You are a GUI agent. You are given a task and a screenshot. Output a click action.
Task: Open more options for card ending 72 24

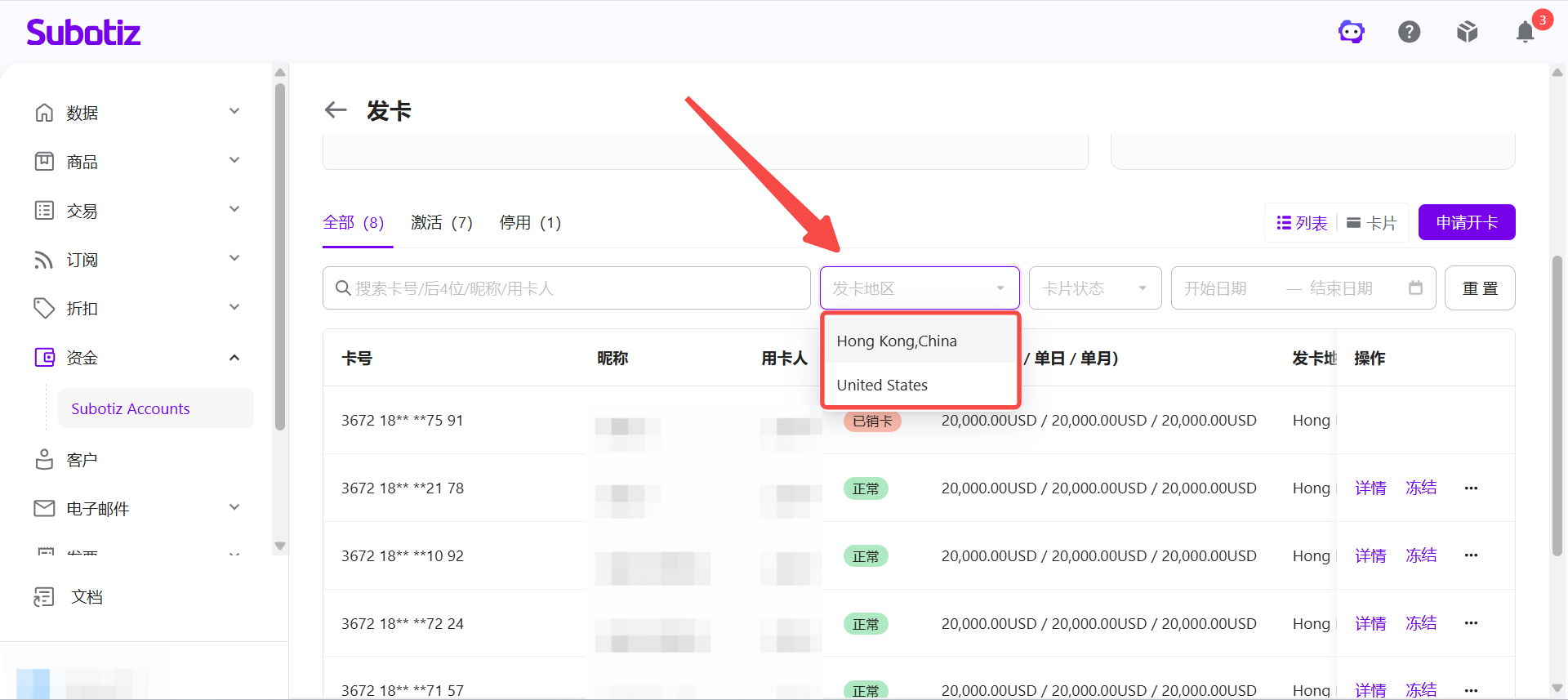1472,623
